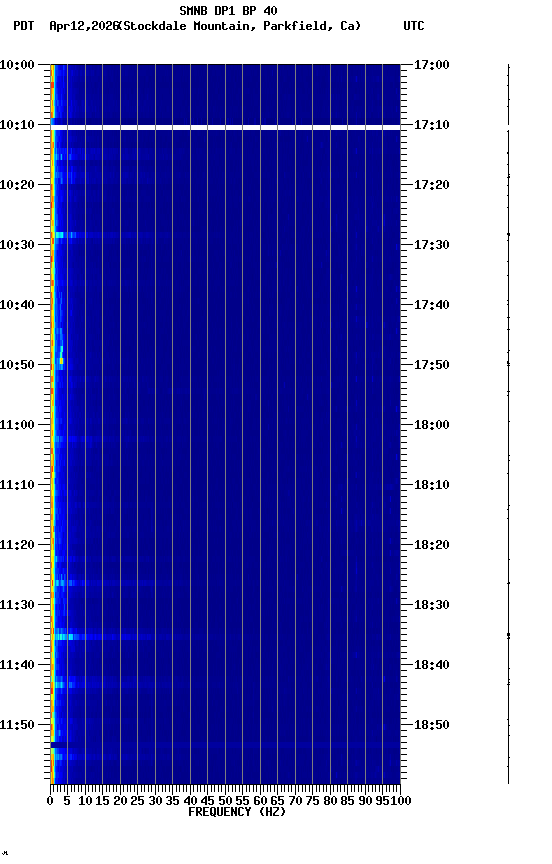
Task: Click the 11:10 PDT time label
Action: pos(17,485)
